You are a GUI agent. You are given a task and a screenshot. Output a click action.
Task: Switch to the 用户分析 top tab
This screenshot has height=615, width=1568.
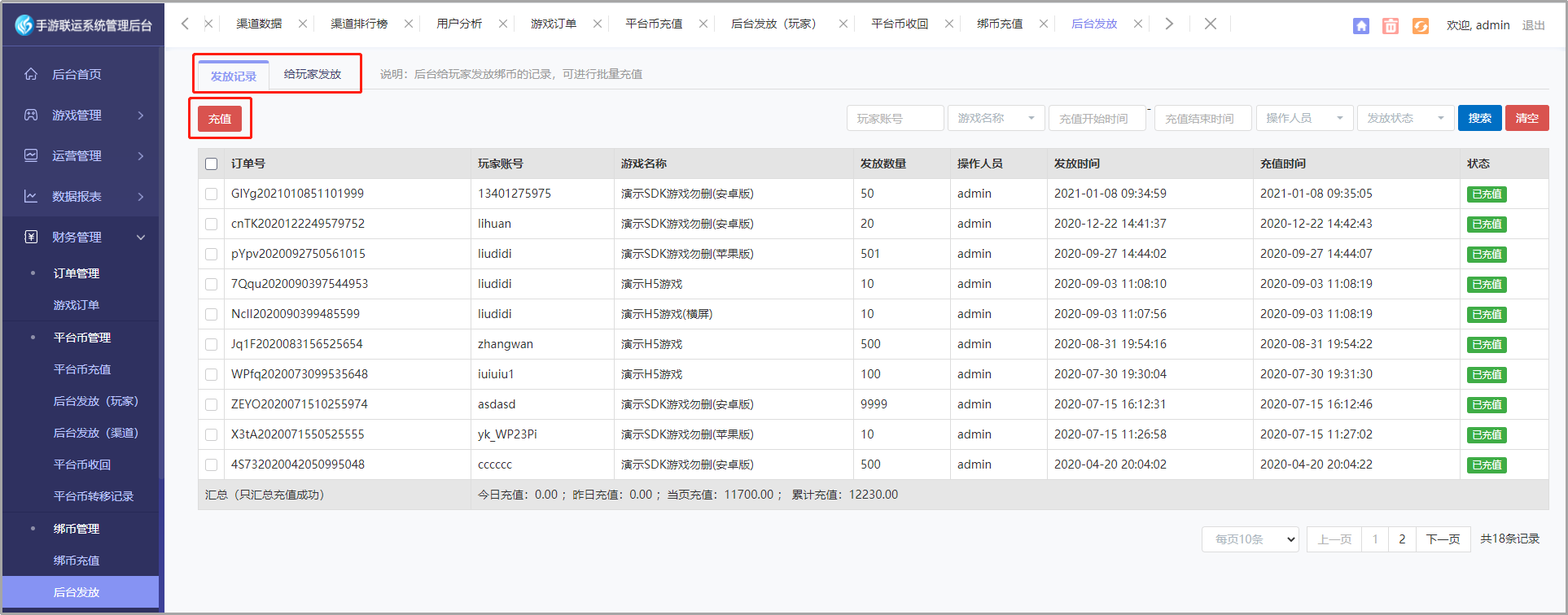pos(459,24)
